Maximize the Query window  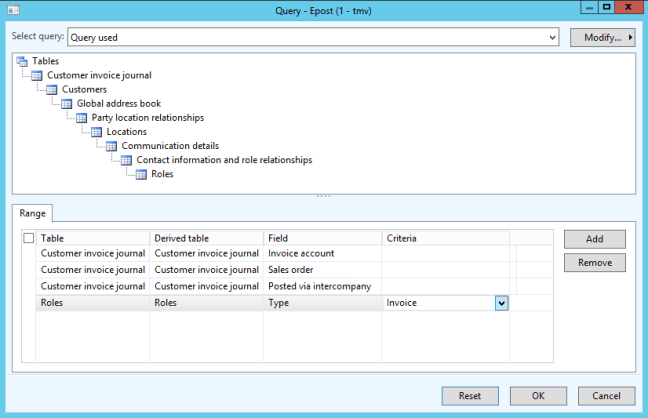click(x=606, y=7)
